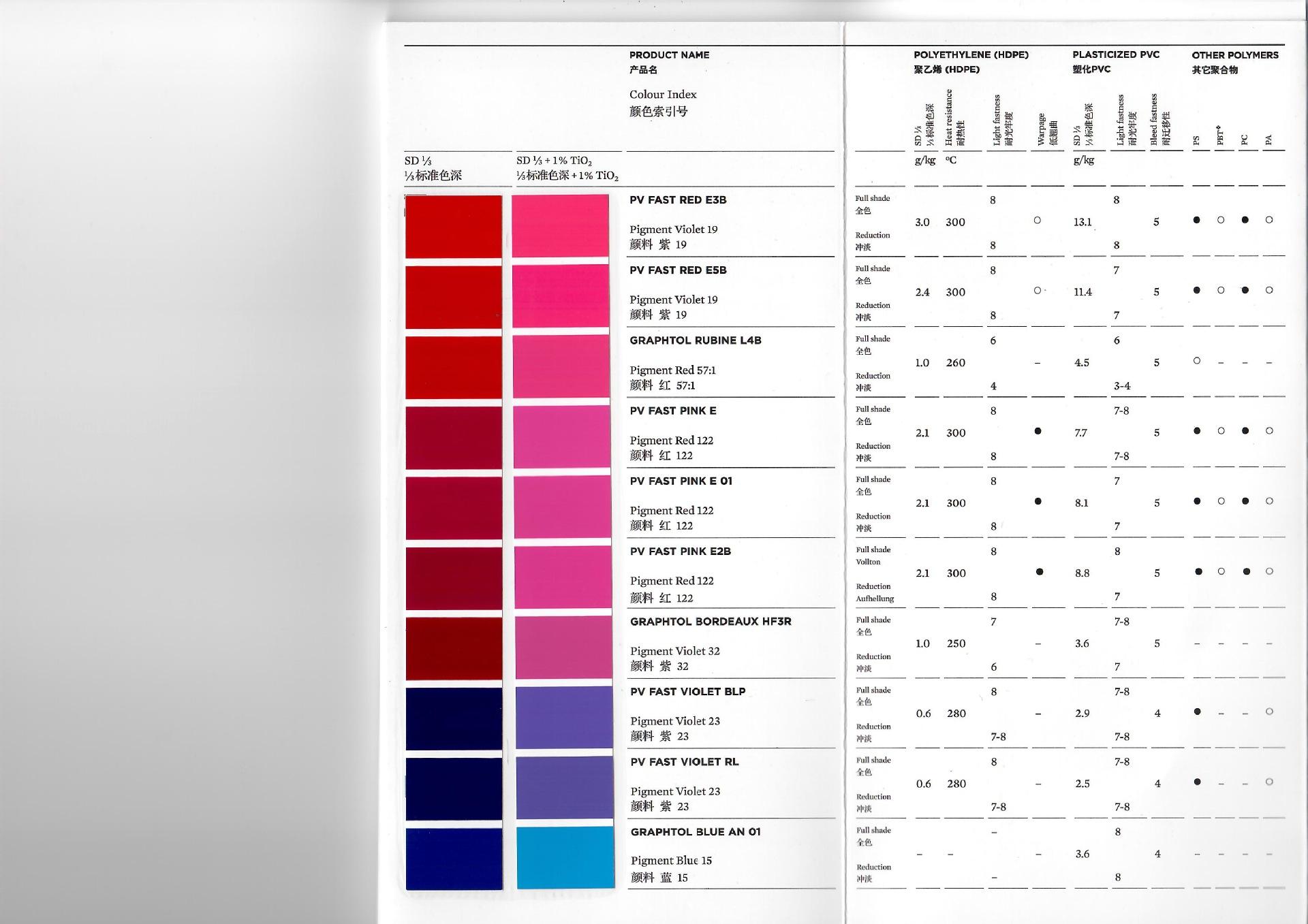This screenshot has width=1308, height=924.
Task: Click the OTHER POLYMERS column header
Action: pyautogui.click(x=1234, y=55)
